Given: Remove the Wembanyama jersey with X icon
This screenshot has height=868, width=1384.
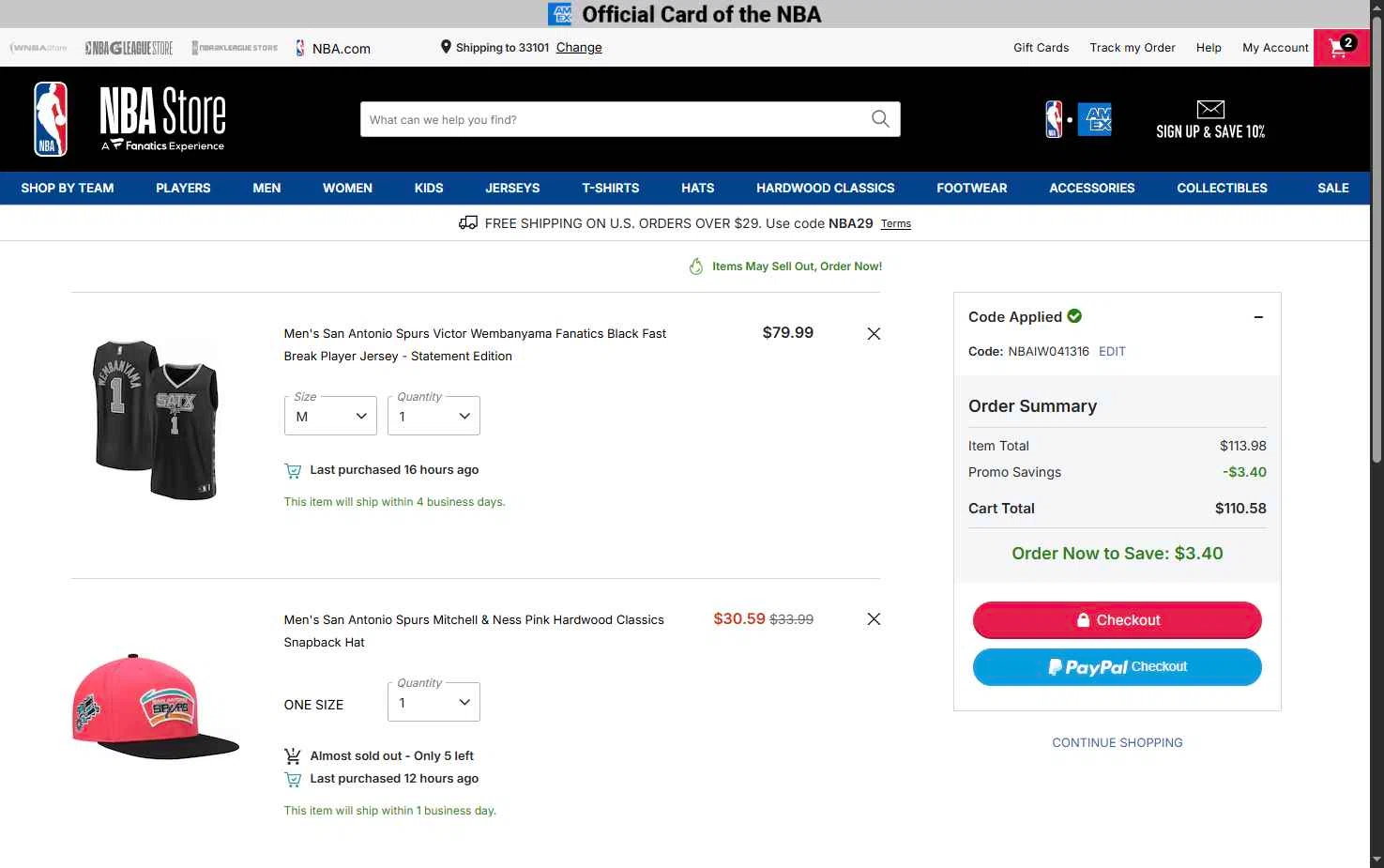Looking at the screenshot, I should coord(874,334).
